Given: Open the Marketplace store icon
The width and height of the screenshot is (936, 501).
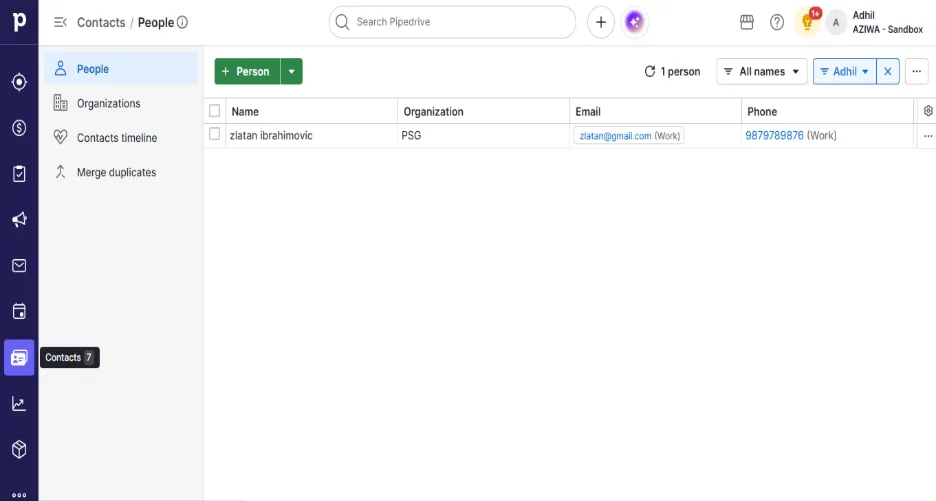Looking at the screenshot, I should pyautogui.click(x=747, y=22).
